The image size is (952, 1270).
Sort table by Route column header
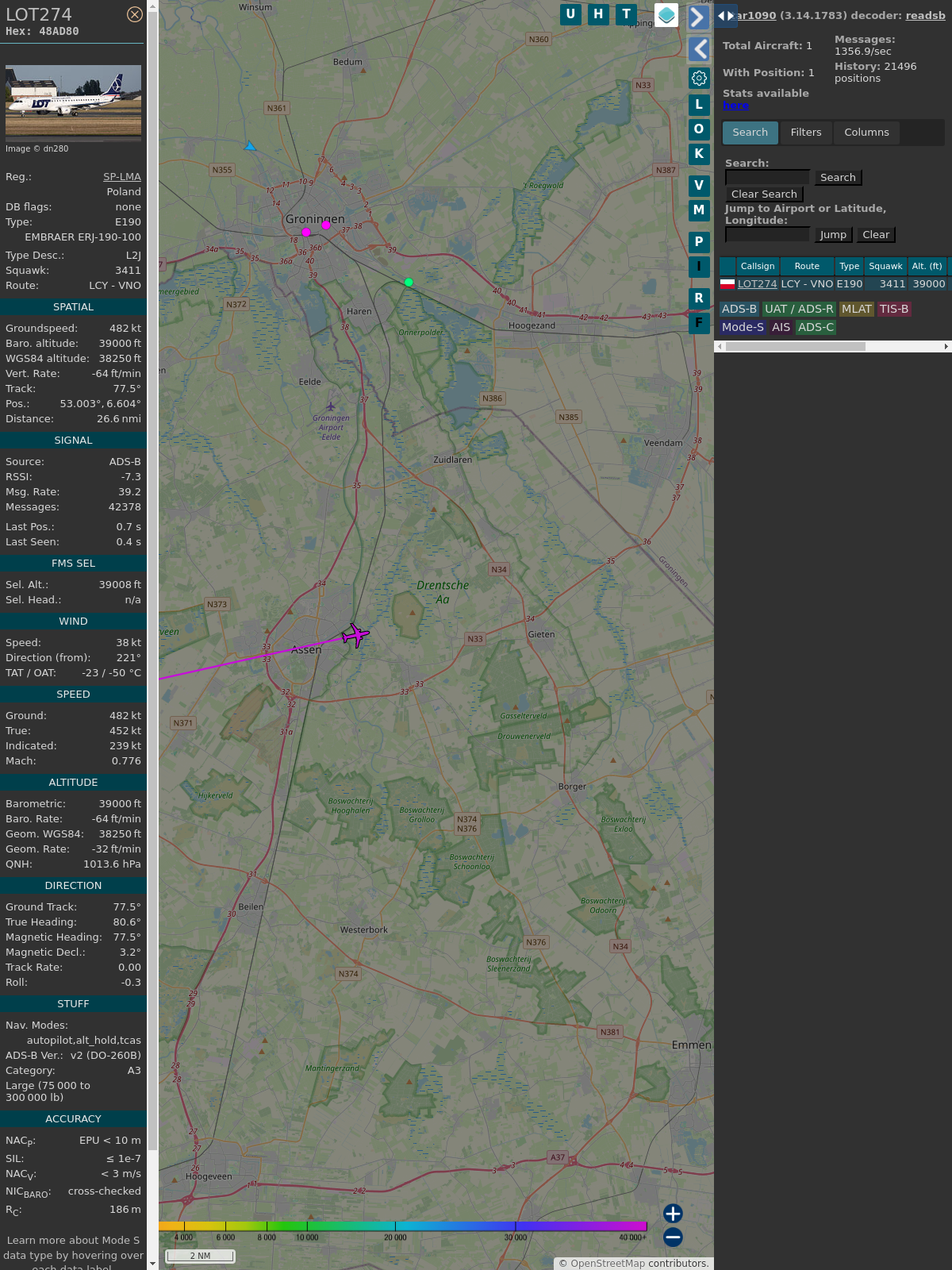tap(807, 266)
